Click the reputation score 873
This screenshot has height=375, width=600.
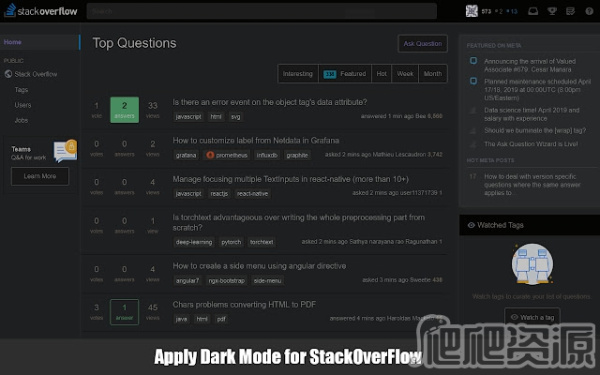[486, 11]
